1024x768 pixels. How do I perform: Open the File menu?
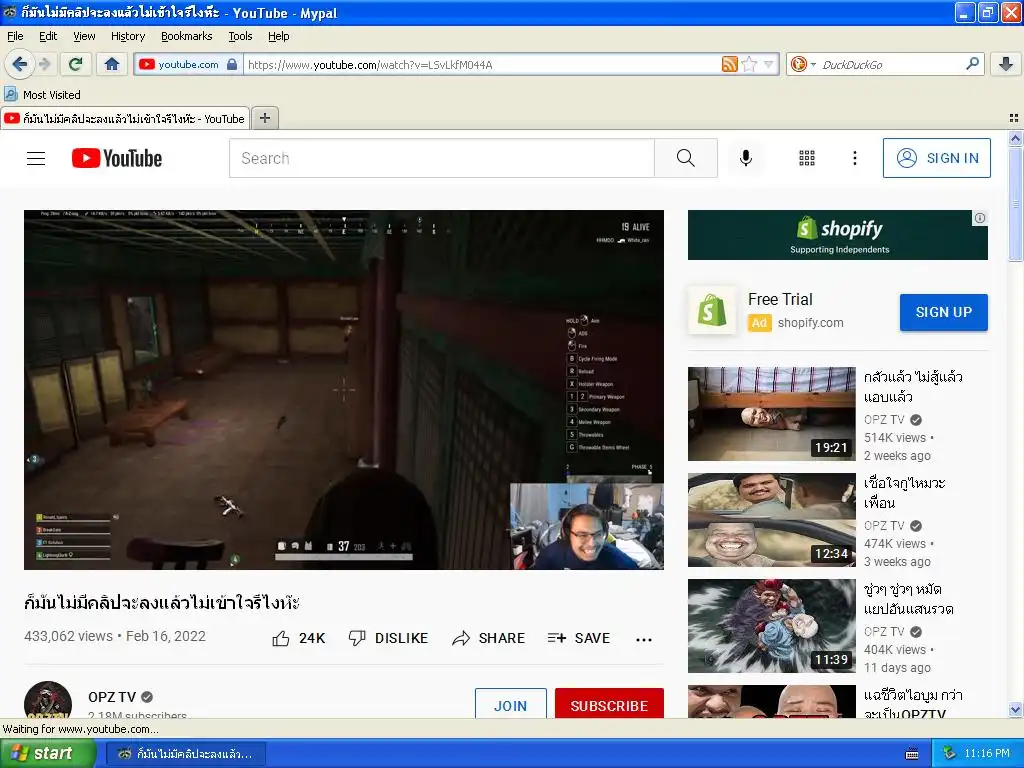pos(15,36)
